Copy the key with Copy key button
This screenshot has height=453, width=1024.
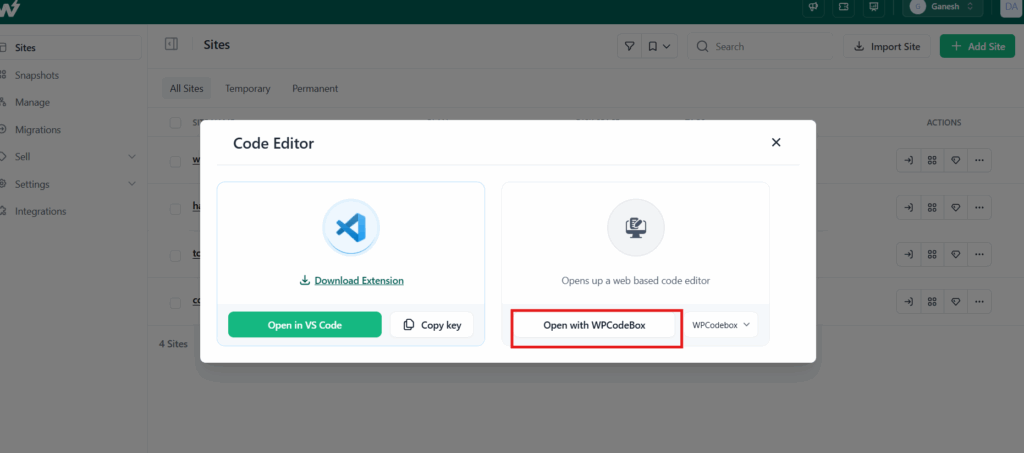pos(432,324)
